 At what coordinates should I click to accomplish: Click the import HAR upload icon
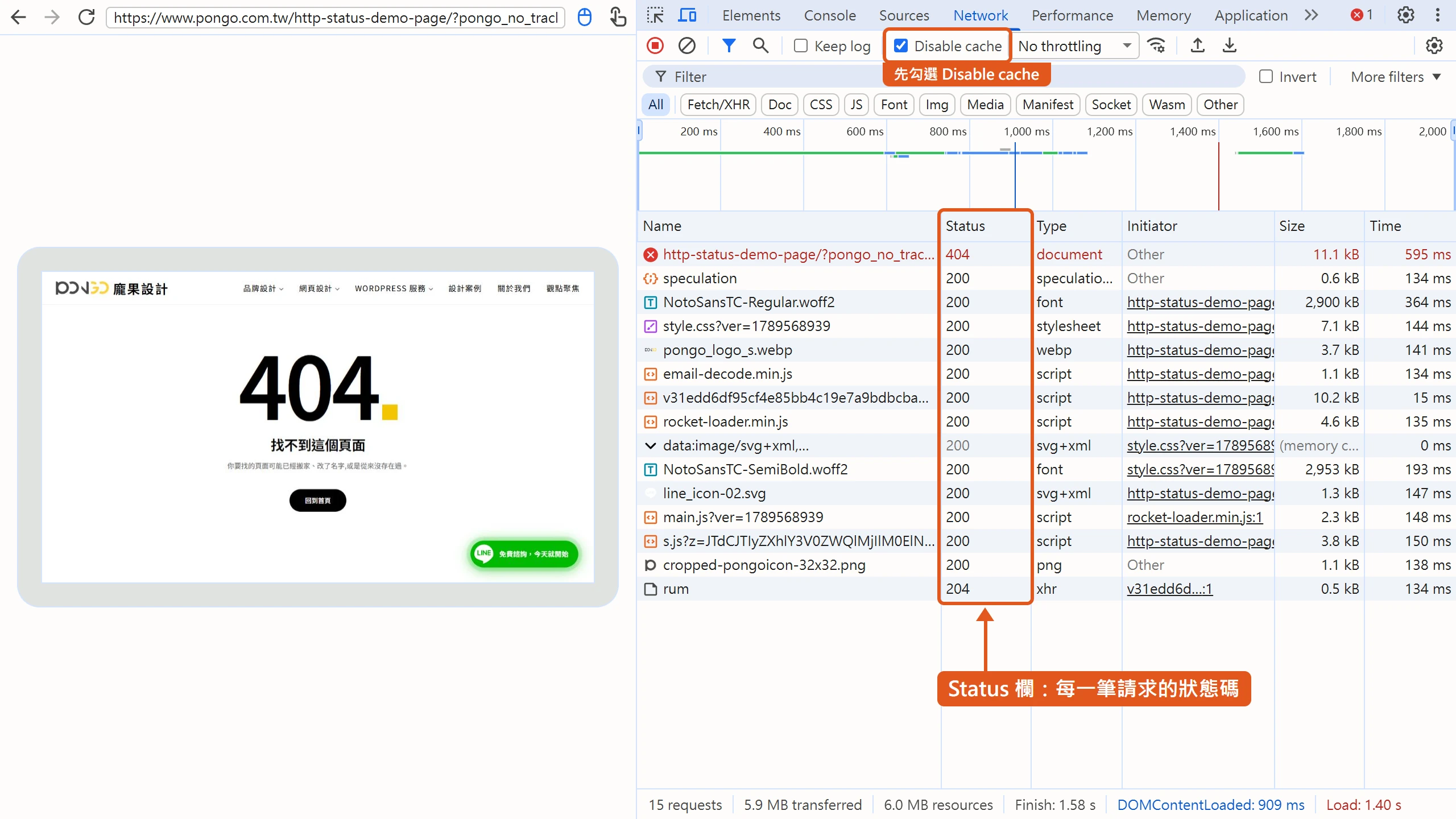tap(1198, 45)
